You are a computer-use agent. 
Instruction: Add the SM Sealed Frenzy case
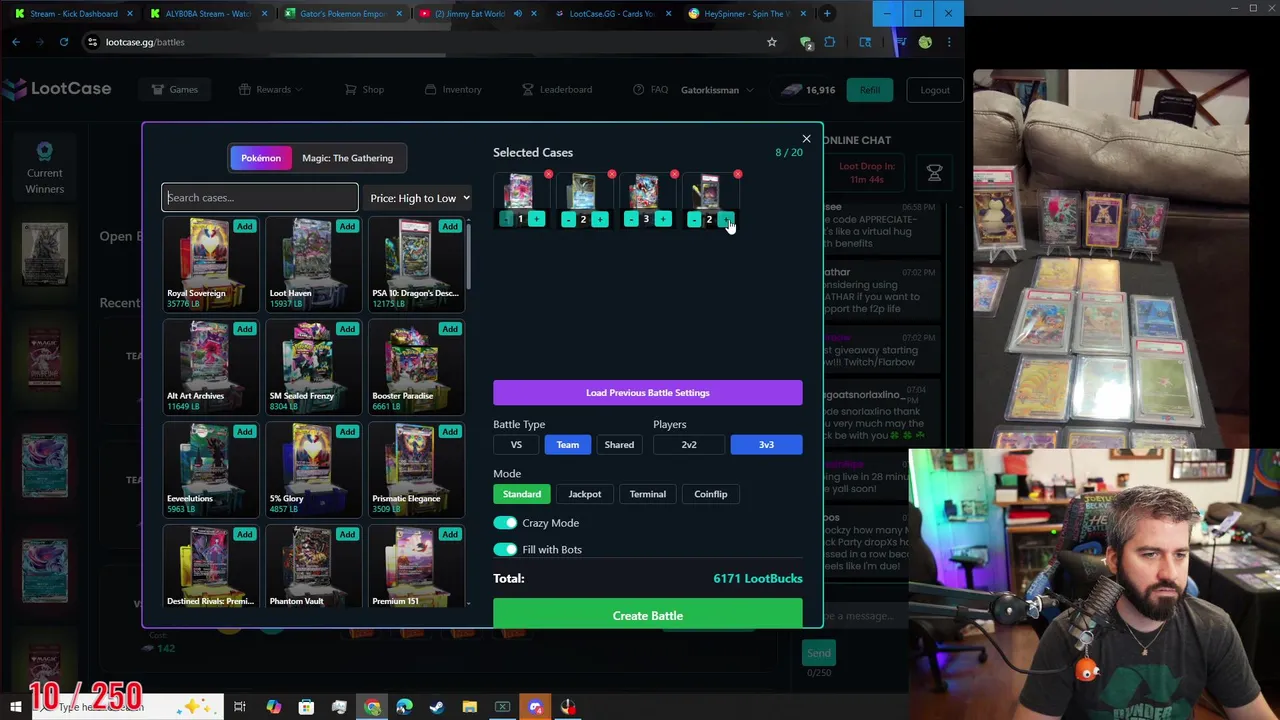coord(347,329)
